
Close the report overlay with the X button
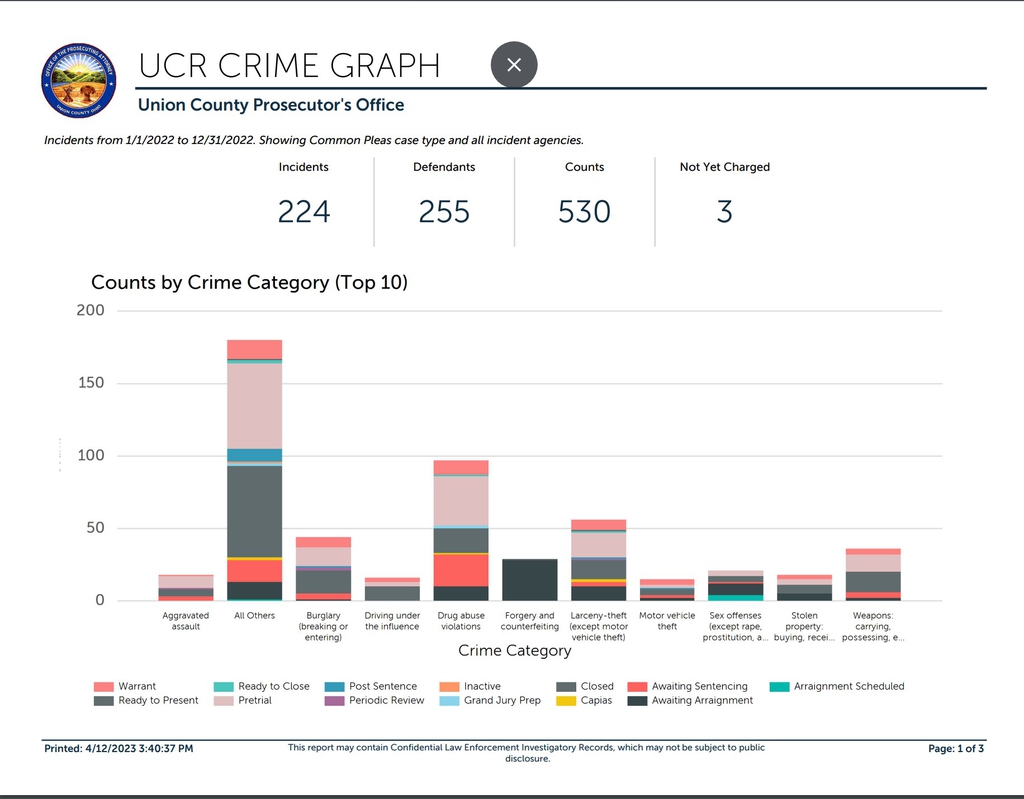point(514,65)
